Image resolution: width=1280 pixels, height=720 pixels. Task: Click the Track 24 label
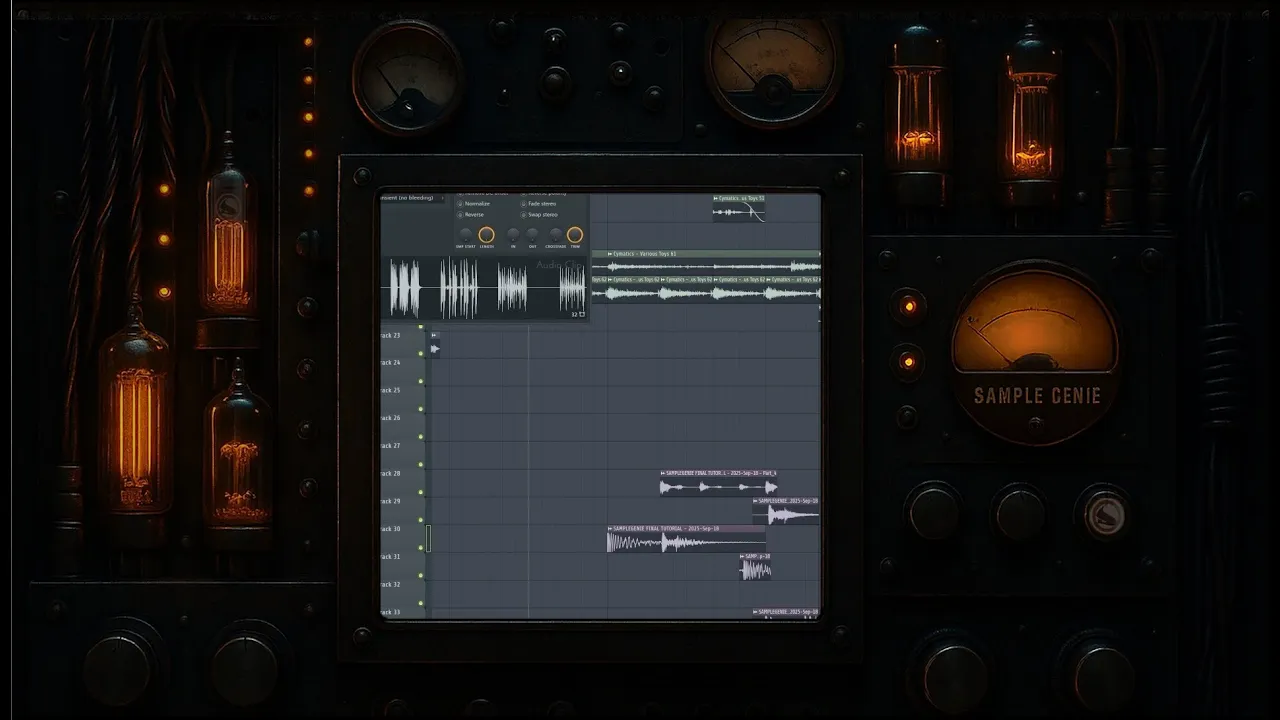(x=390, y=362)
